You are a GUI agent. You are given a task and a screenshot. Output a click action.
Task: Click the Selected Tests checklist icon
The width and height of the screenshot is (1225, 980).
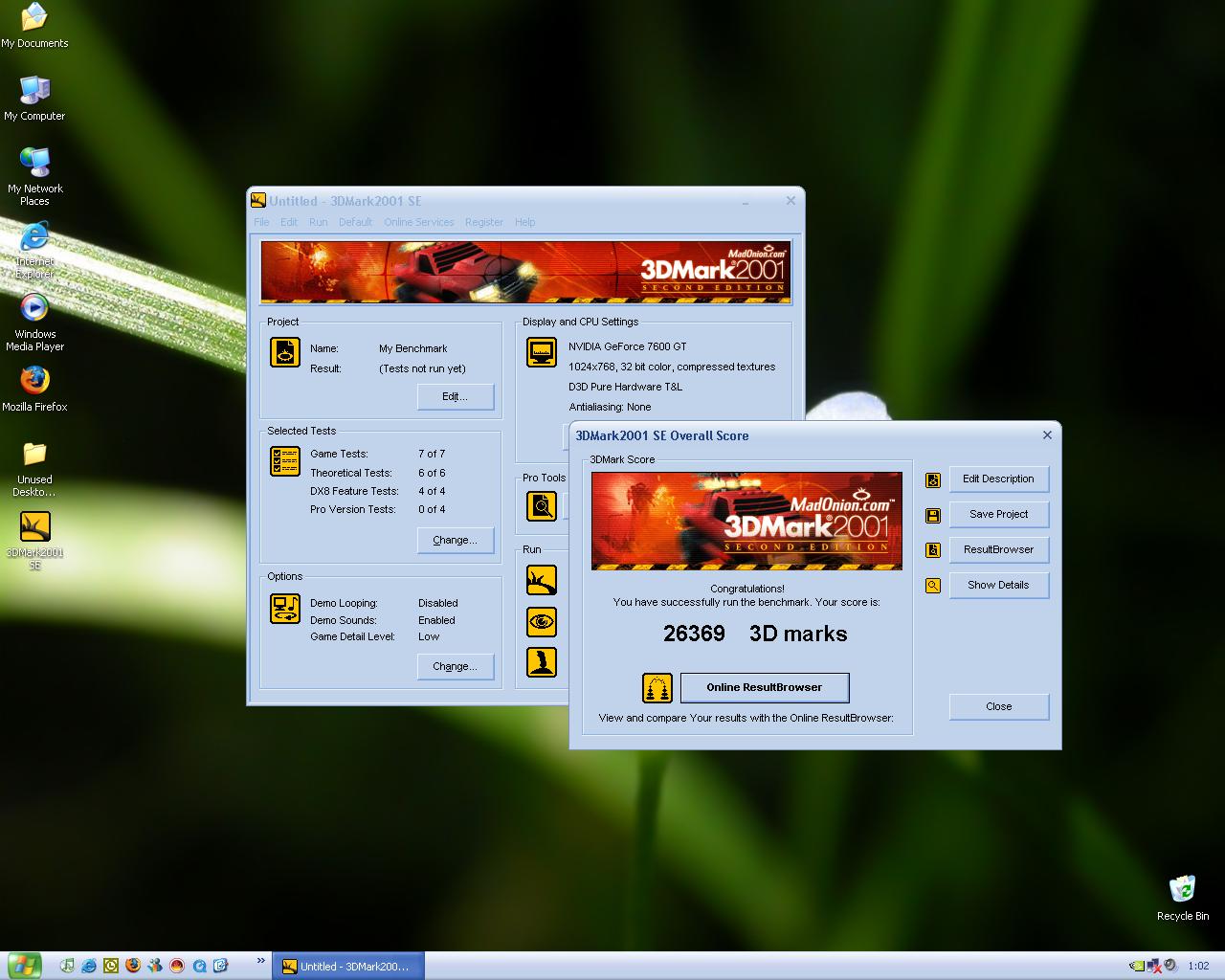click(x=285, y=461)
